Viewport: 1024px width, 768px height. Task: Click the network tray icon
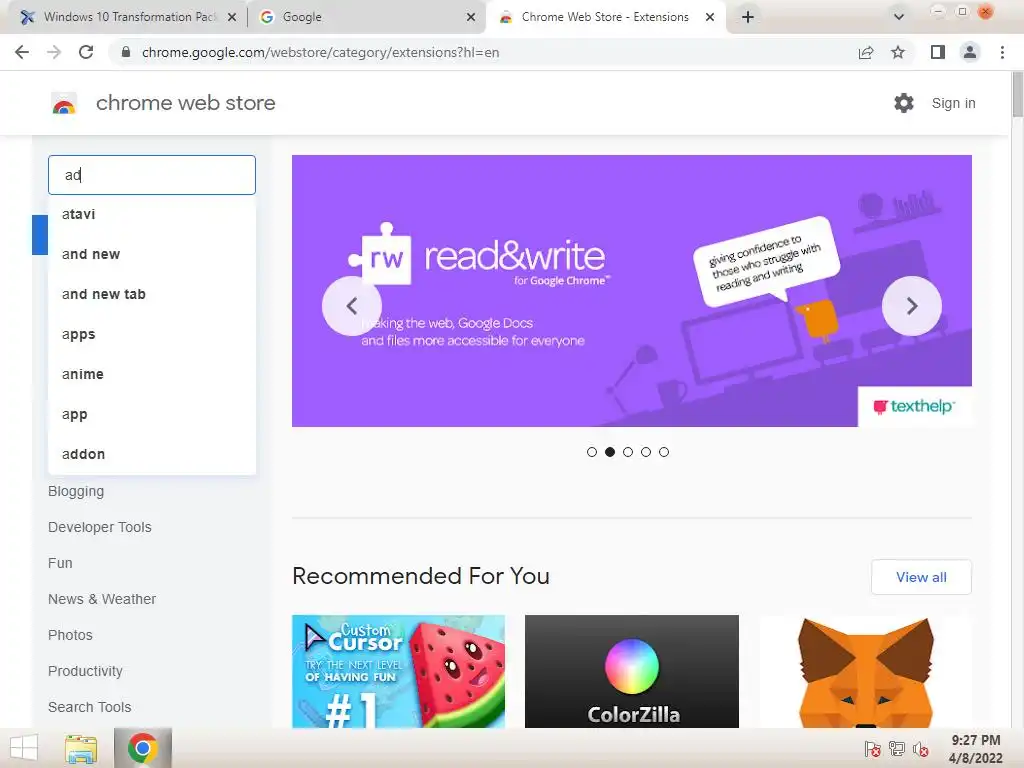(897, 750)
